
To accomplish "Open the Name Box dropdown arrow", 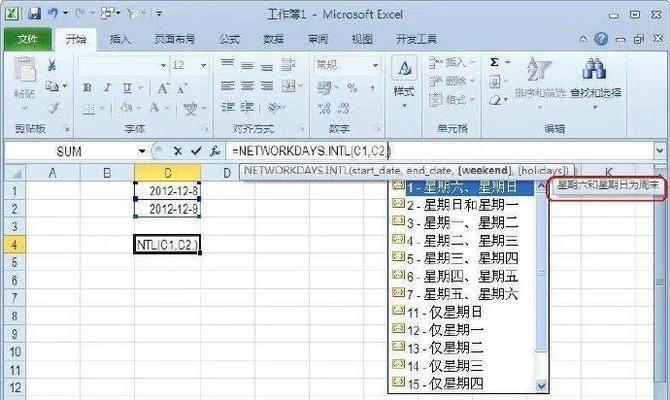I will coord(142,151).
